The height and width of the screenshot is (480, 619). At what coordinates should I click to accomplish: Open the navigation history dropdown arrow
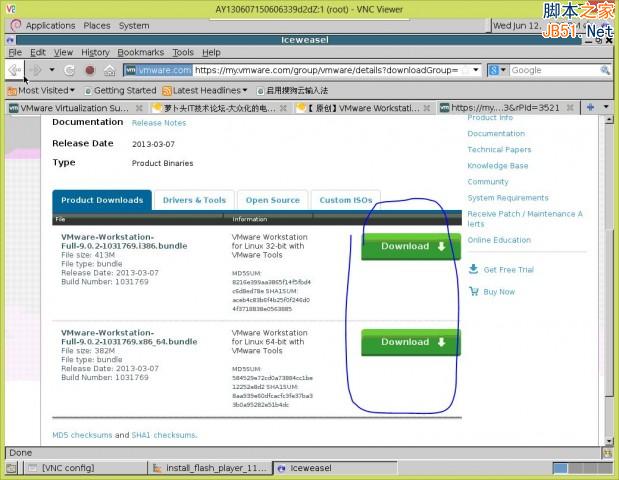pyautogui.click(x=52, y=70)
